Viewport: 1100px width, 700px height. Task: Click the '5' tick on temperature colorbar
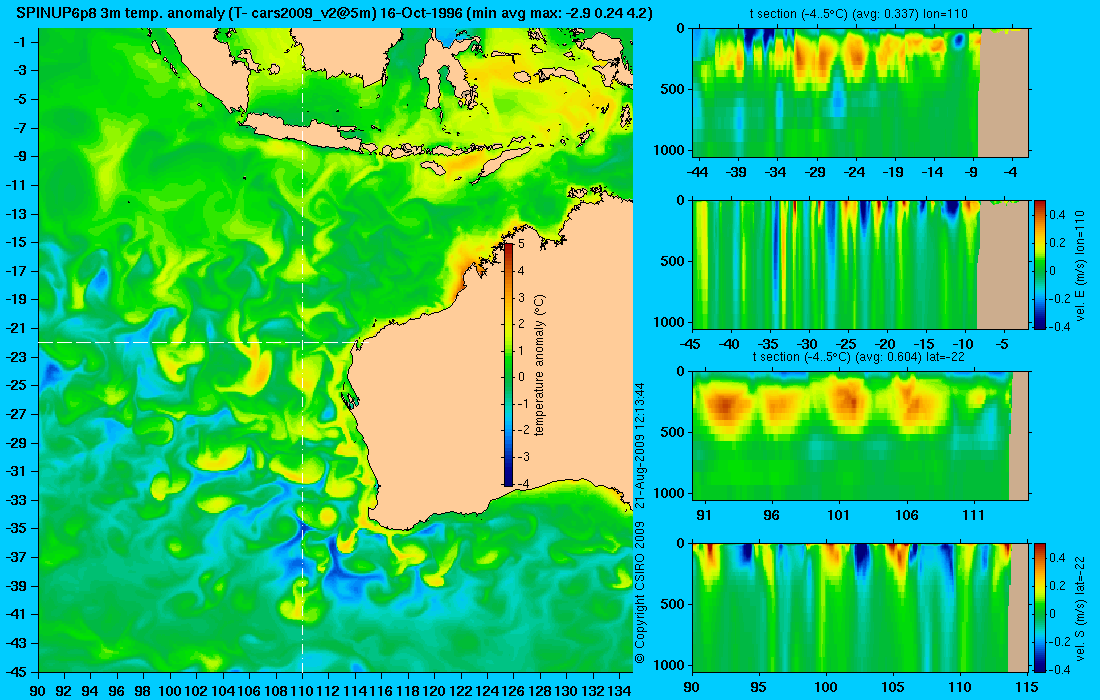521,244
